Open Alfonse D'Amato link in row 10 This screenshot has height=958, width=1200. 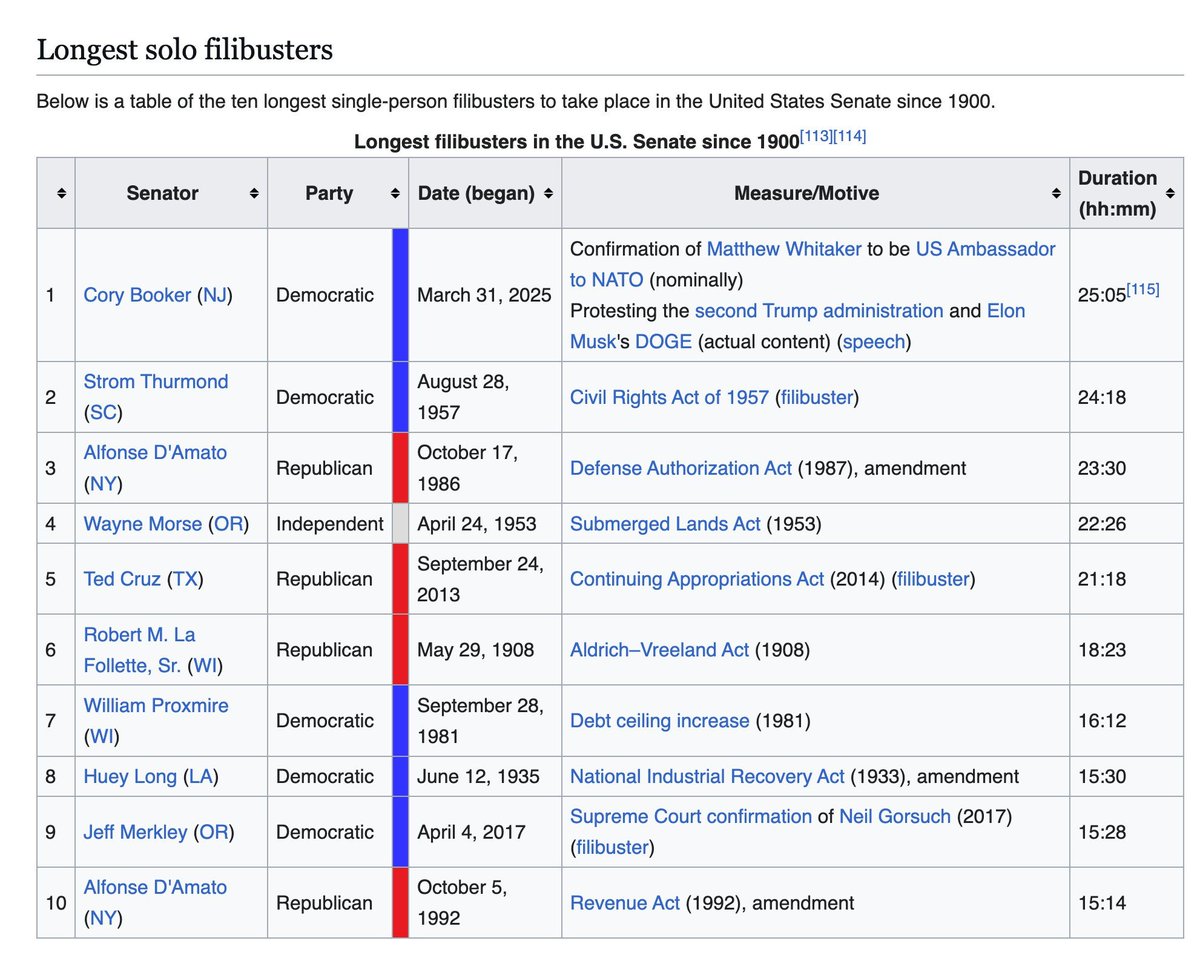(155, 888)
